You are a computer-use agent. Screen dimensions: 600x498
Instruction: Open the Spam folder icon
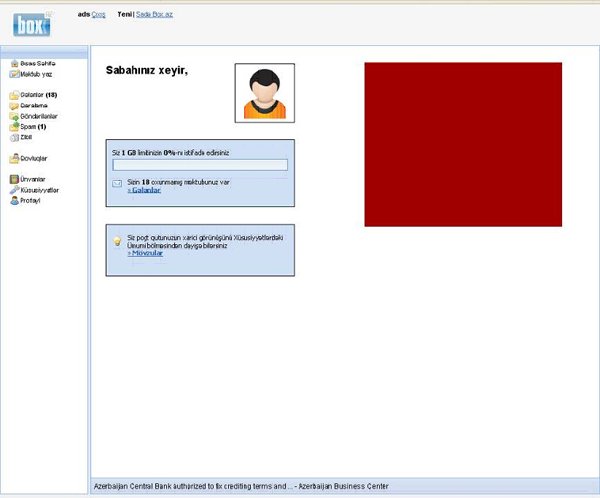[14, 127]
